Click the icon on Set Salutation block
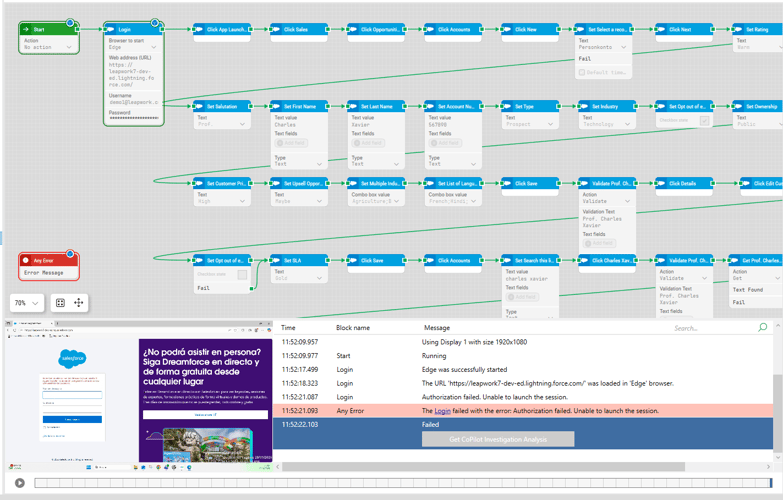Image resolution: width=783 pixels, height=500 pixels. pos(199,106)
